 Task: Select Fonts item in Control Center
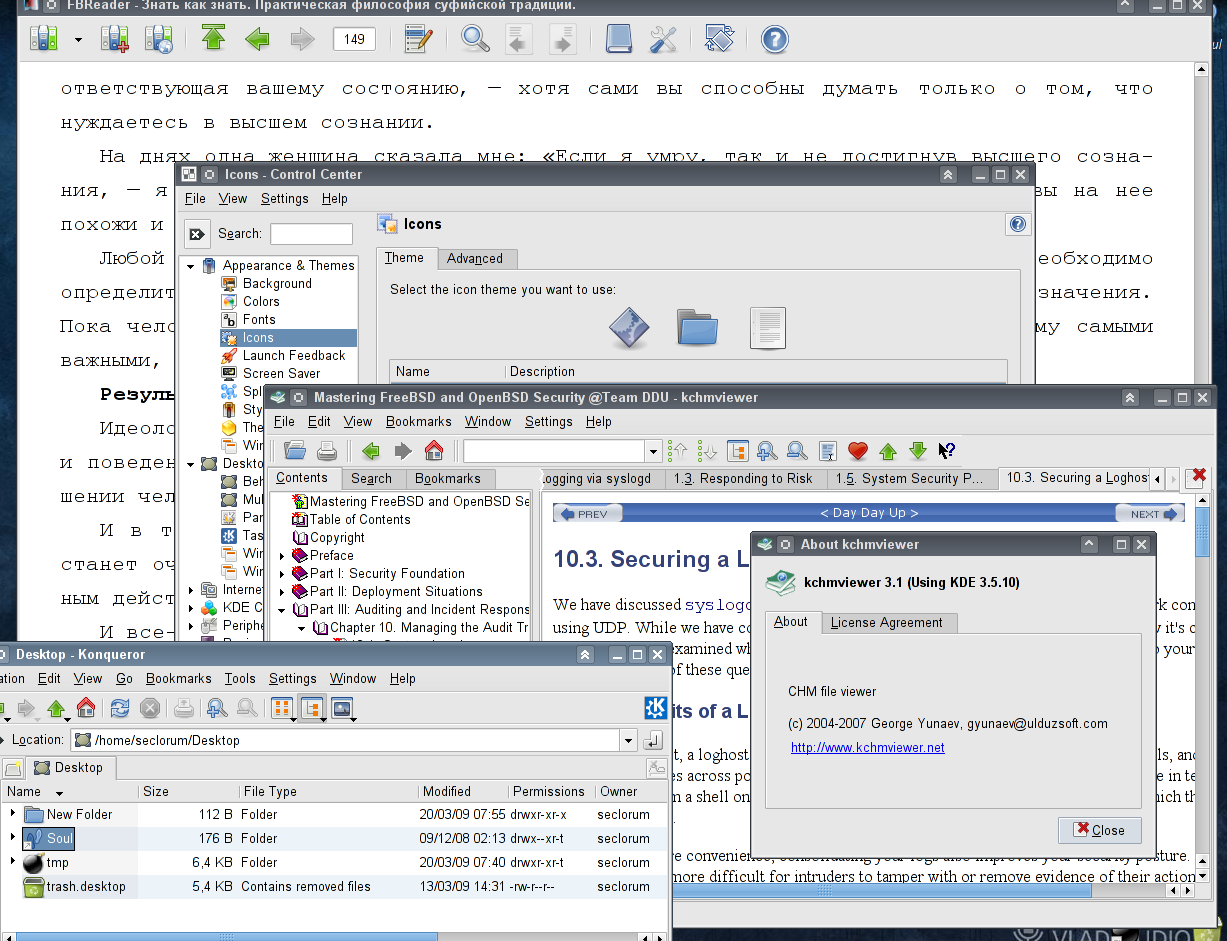259,319
